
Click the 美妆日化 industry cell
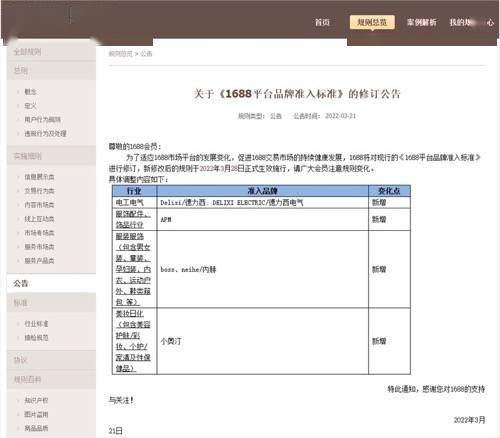(x=134, y=341)
